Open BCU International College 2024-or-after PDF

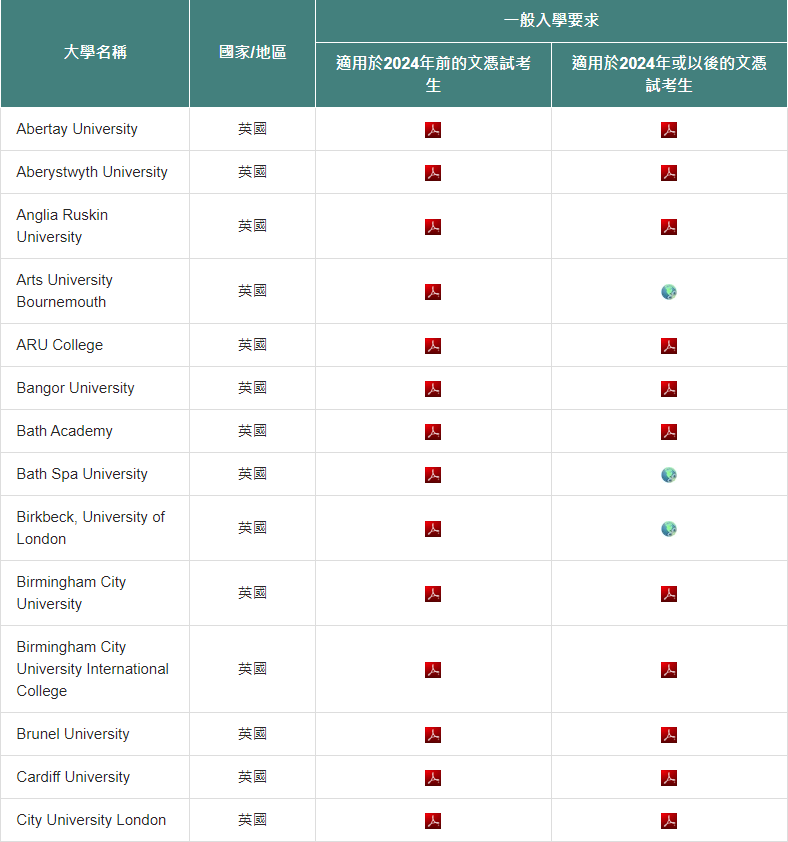[x=669, y=670]
